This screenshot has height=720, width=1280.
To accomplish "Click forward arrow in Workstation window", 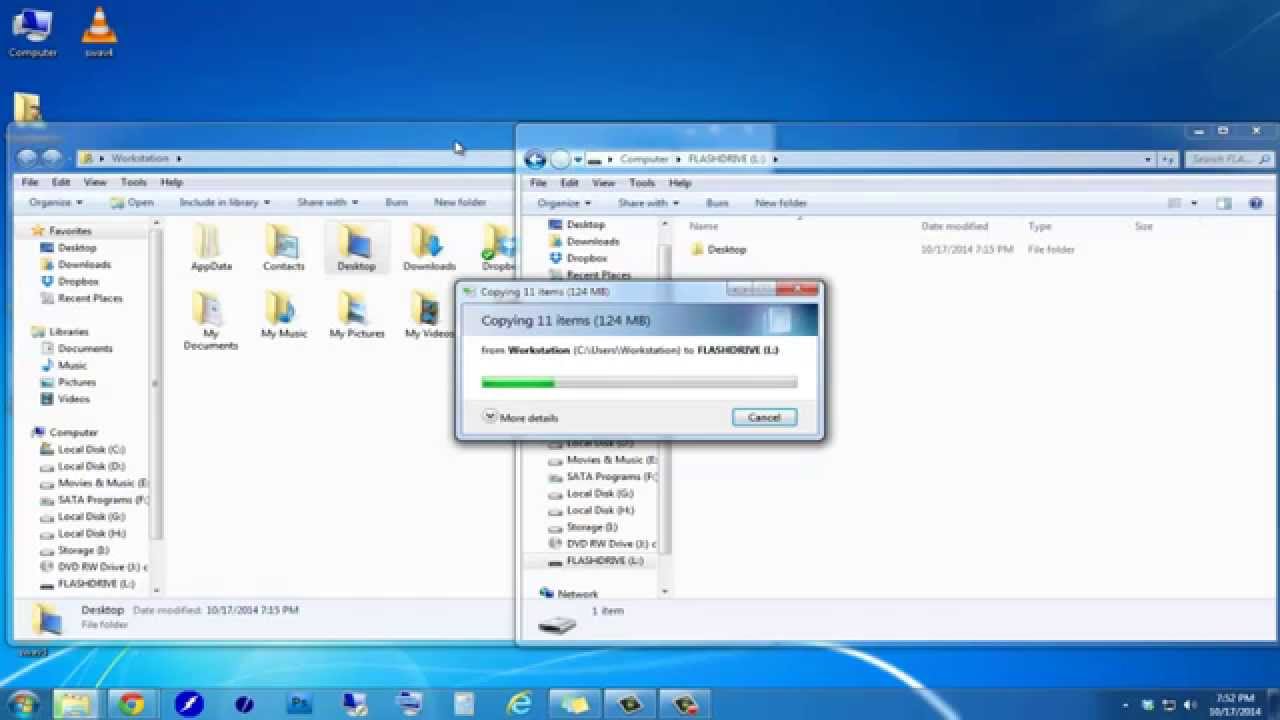I will click(x=51, y=158).
